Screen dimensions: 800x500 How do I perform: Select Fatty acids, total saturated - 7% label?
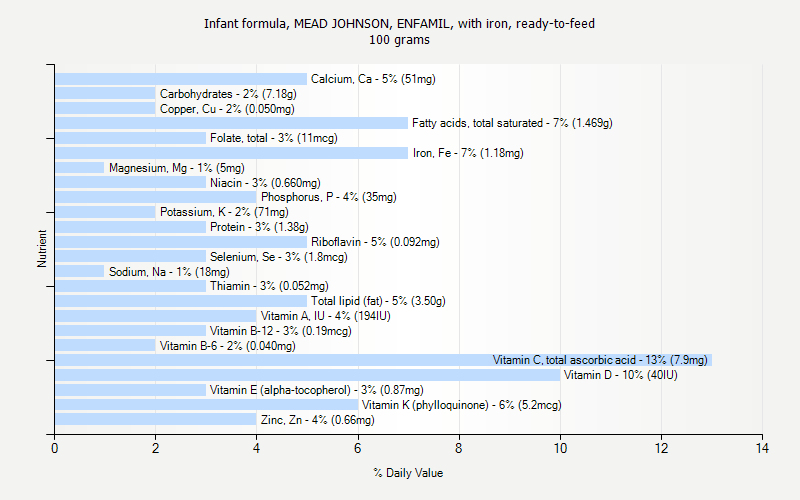(512, 123)
